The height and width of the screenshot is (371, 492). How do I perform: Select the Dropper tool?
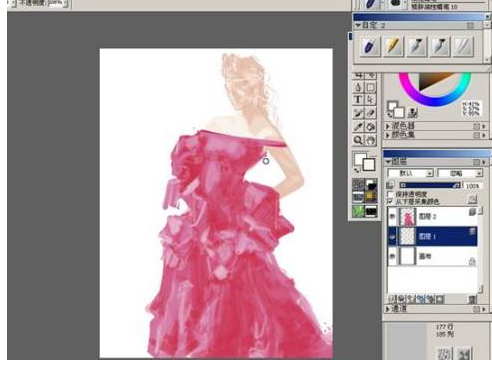pos(358,127)
